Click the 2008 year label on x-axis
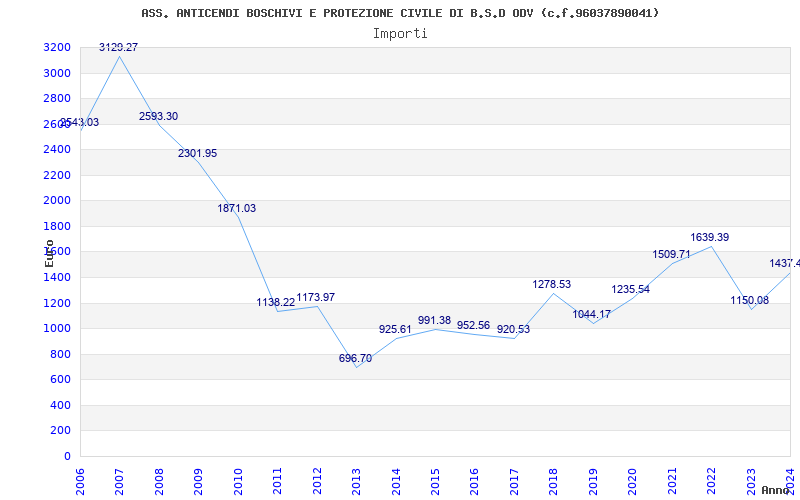Viewport: 800px width, 500px height. [159, 482]
